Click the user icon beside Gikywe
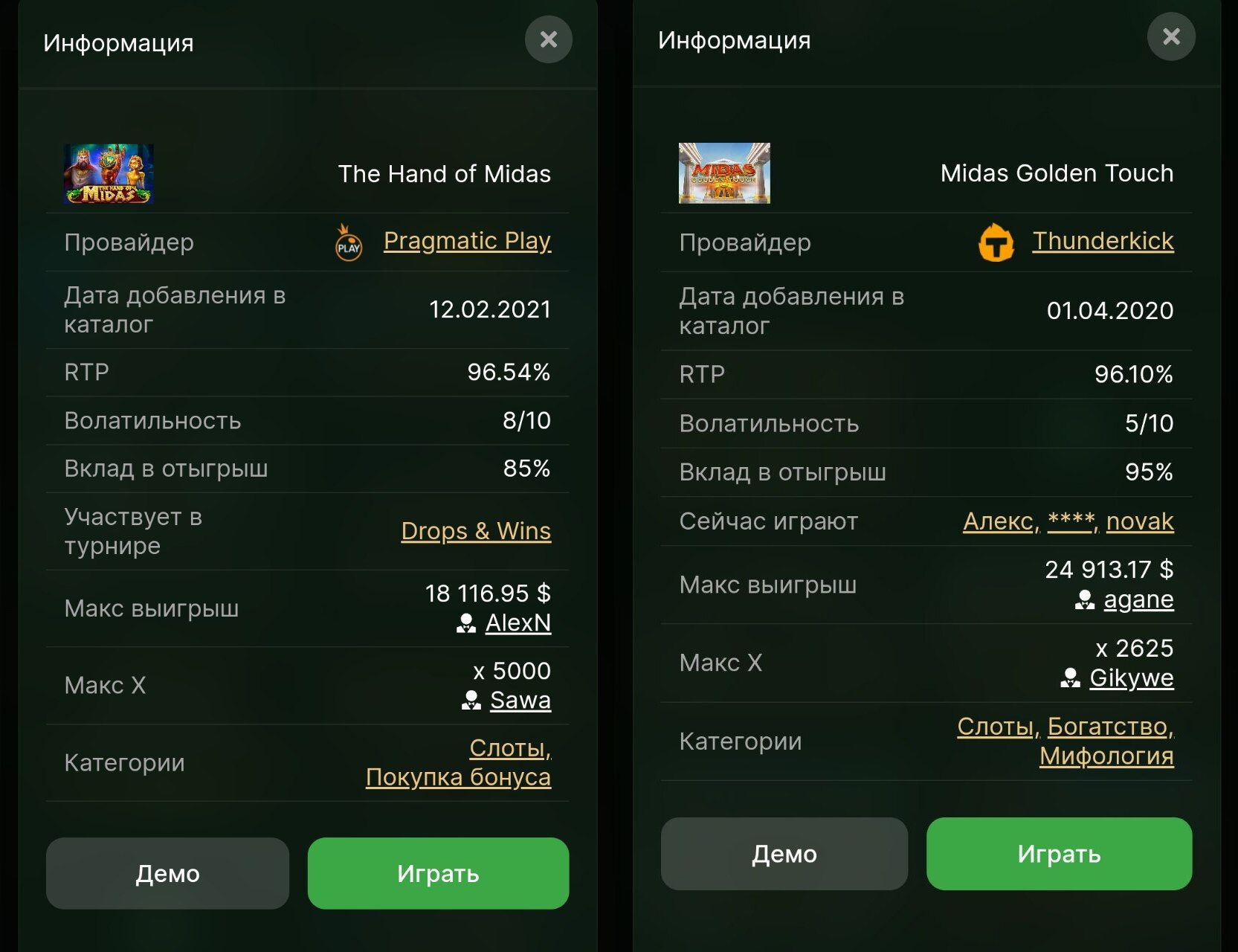Screen dimensions: 1238x952 point(1070,678)
